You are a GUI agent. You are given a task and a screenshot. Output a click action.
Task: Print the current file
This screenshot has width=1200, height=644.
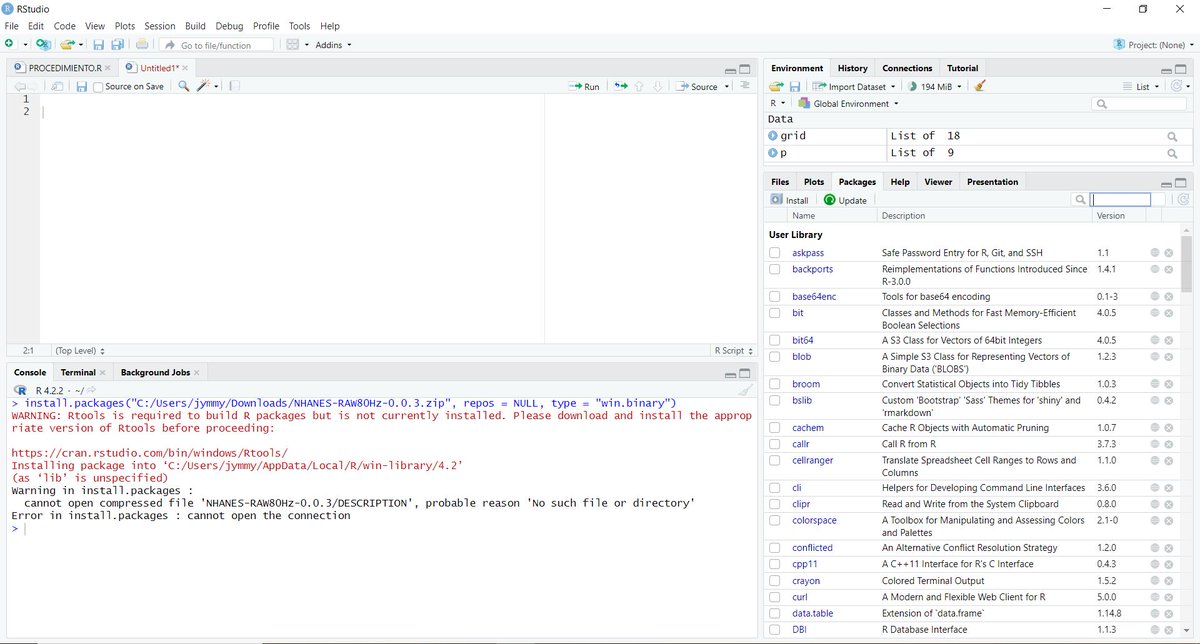142,44
